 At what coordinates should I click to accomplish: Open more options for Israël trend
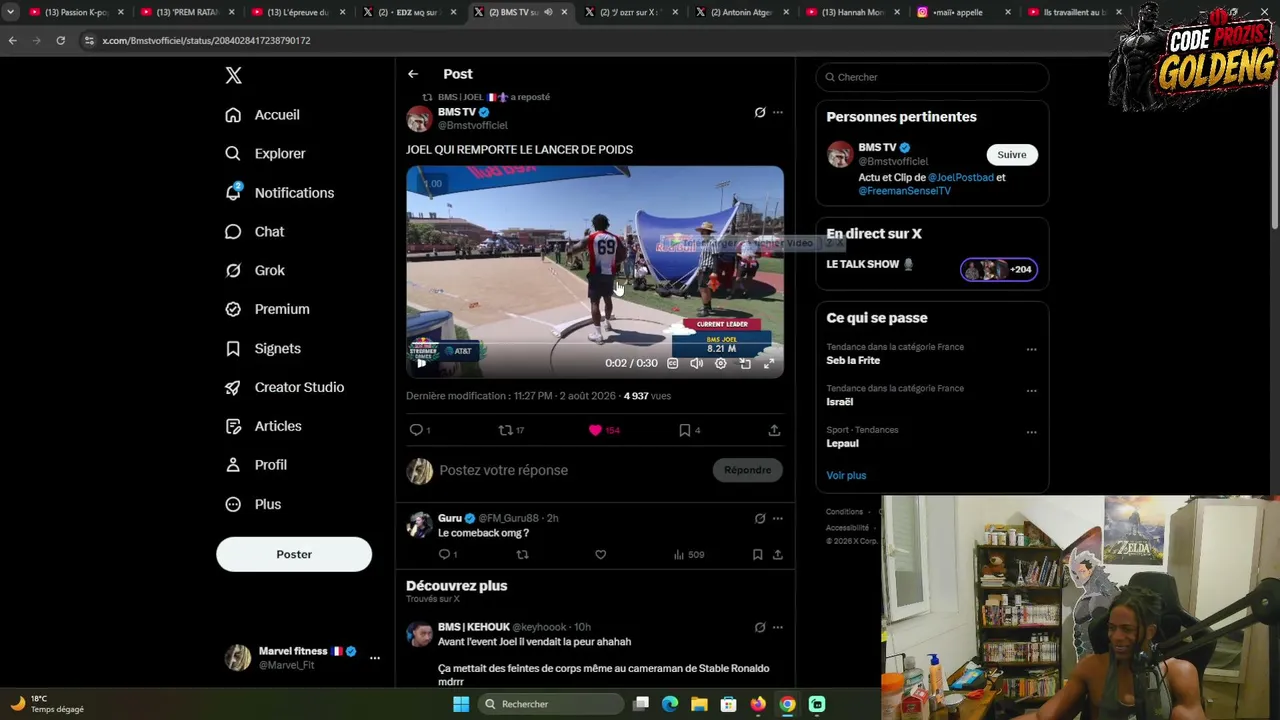click(1031, 391)
